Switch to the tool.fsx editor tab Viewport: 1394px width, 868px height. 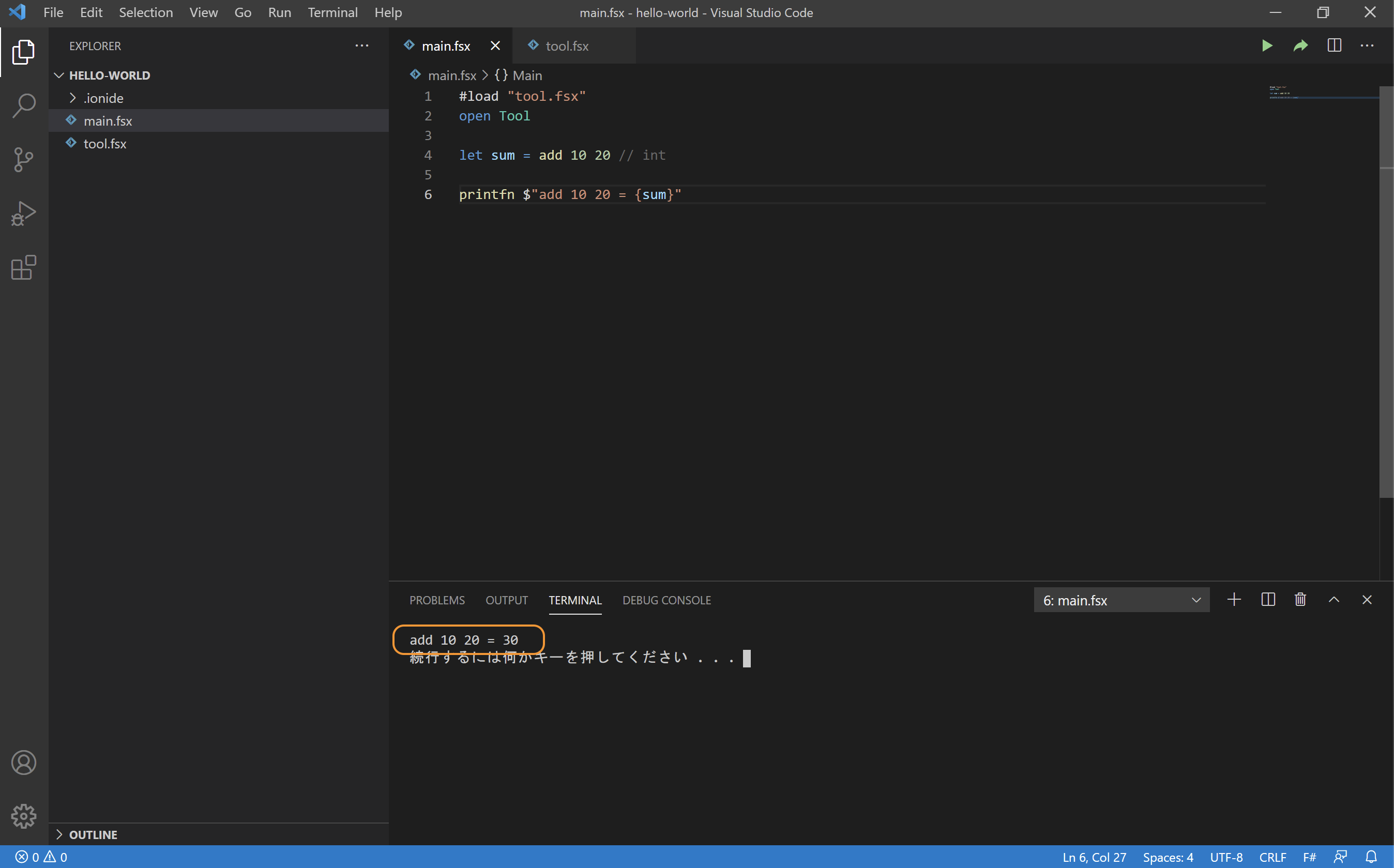tap(567, 46)
